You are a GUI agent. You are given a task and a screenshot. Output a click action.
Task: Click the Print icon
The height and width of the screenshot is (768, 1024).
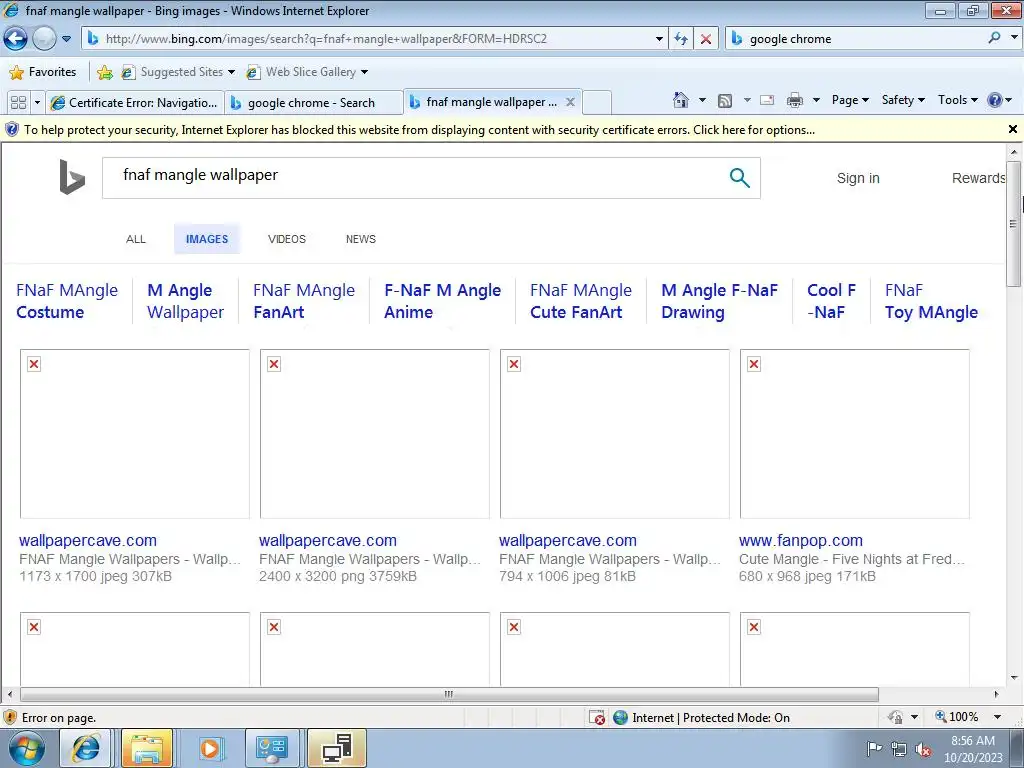click(x=795, y=100)
